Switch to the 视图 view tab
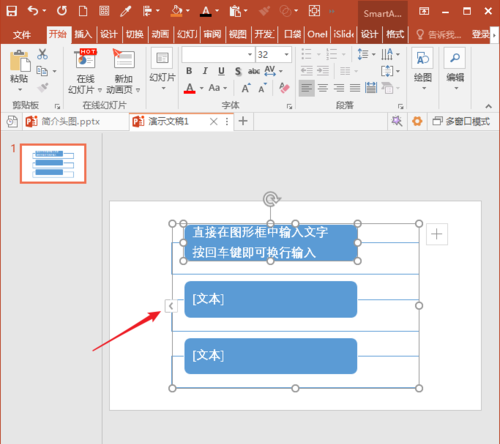Image resolution: width=500 pixels, height=444 pixels. pos(238,34)
